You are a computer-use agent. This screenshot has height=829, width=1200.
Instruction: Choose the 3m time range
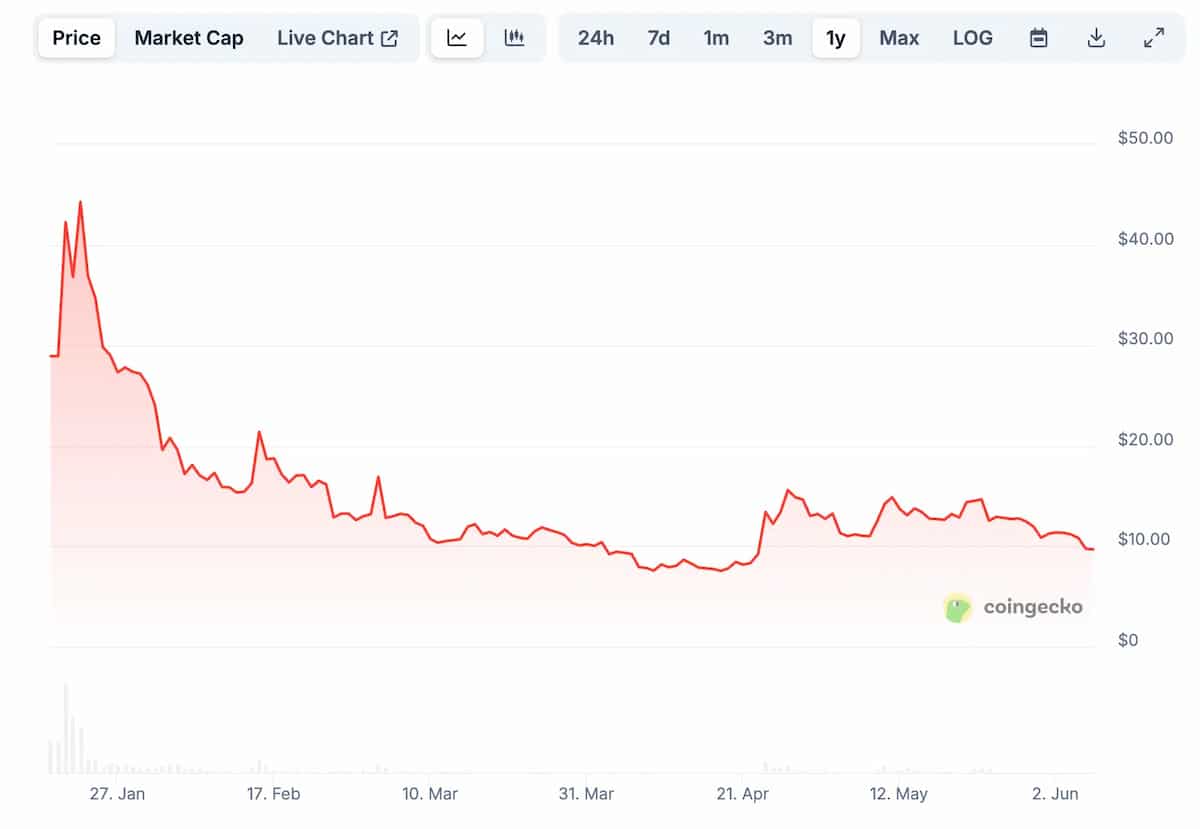click(777, 38)
